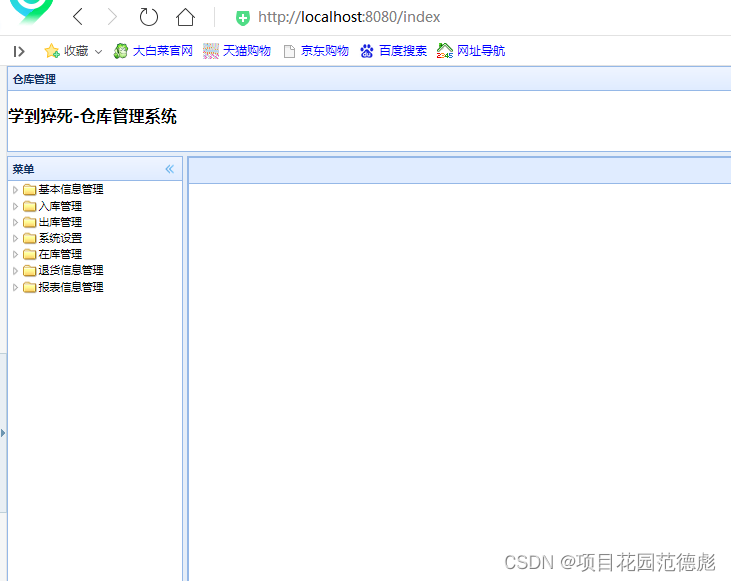Click the 基本信息管理 folder icon

coord(29,189)
